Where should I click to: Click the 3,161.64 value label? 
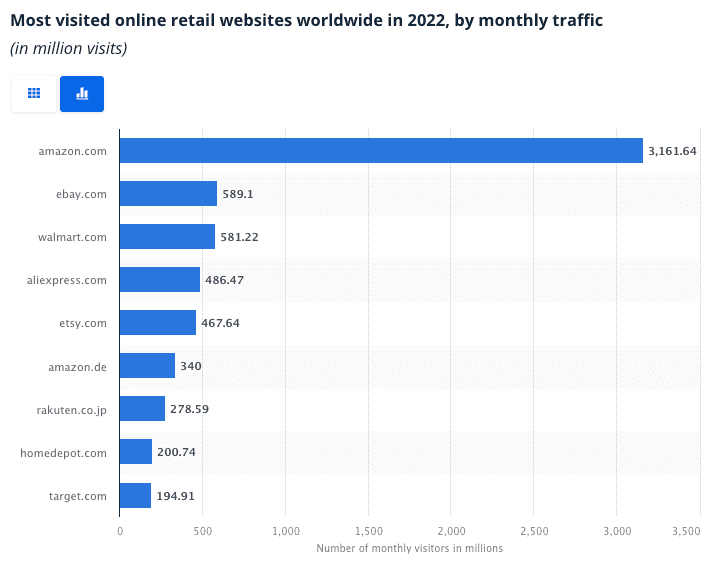(x=672, y=151)
